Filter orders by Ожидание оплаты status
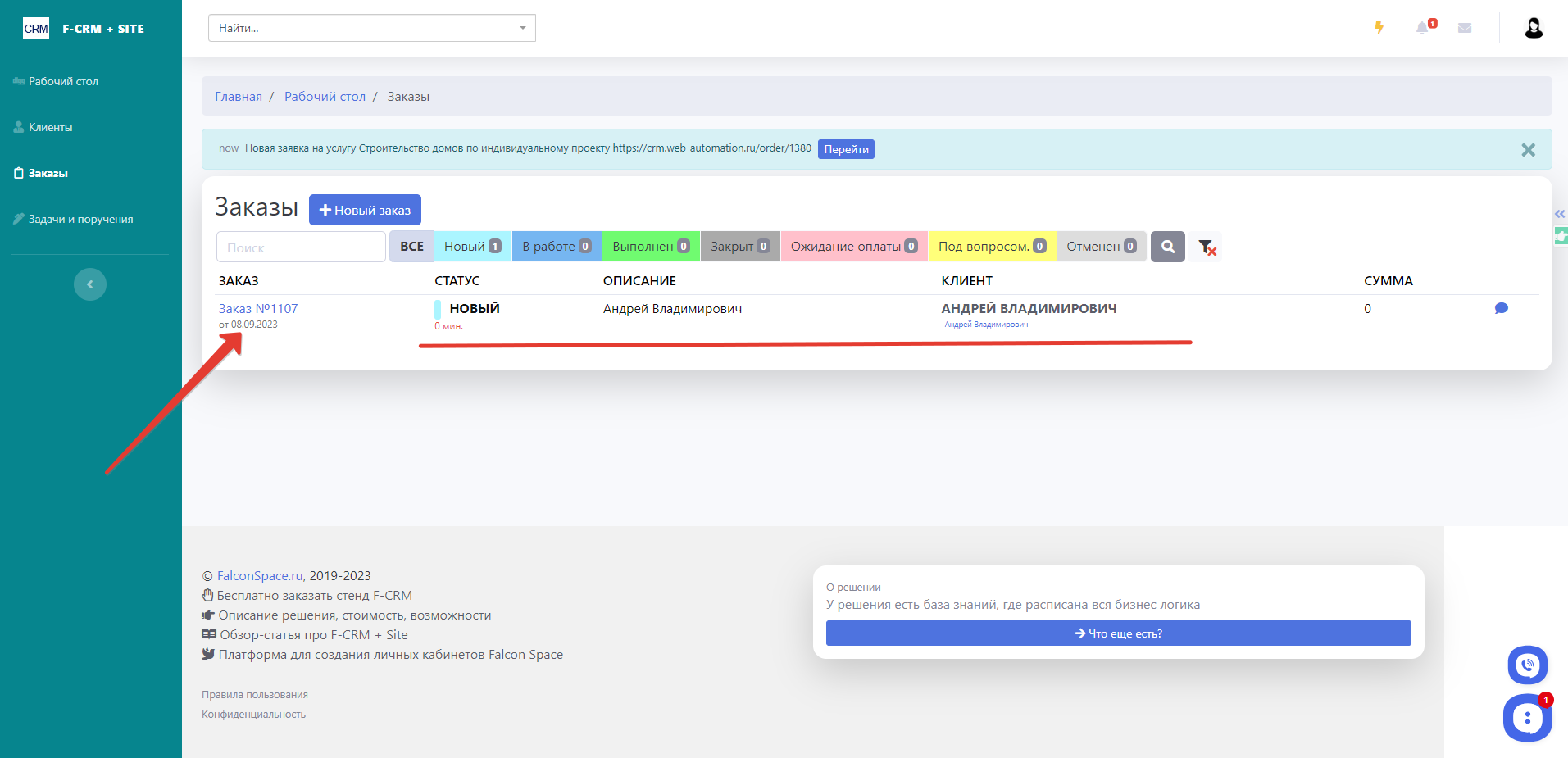 tap(853, 247)
